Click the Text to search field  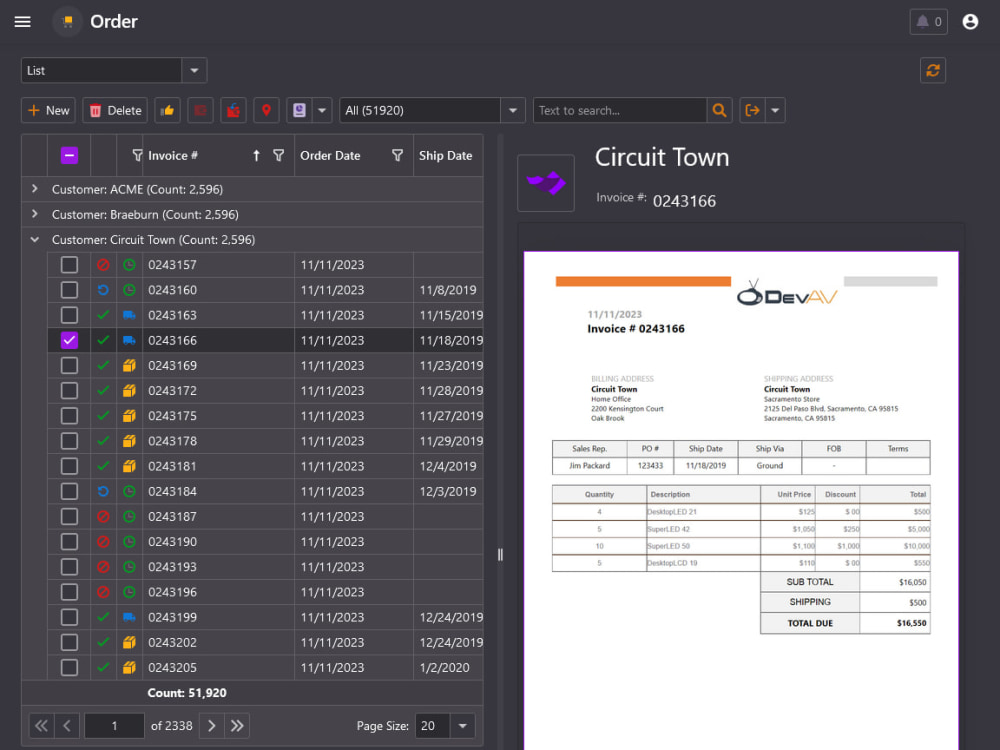[x=620, y=110]
